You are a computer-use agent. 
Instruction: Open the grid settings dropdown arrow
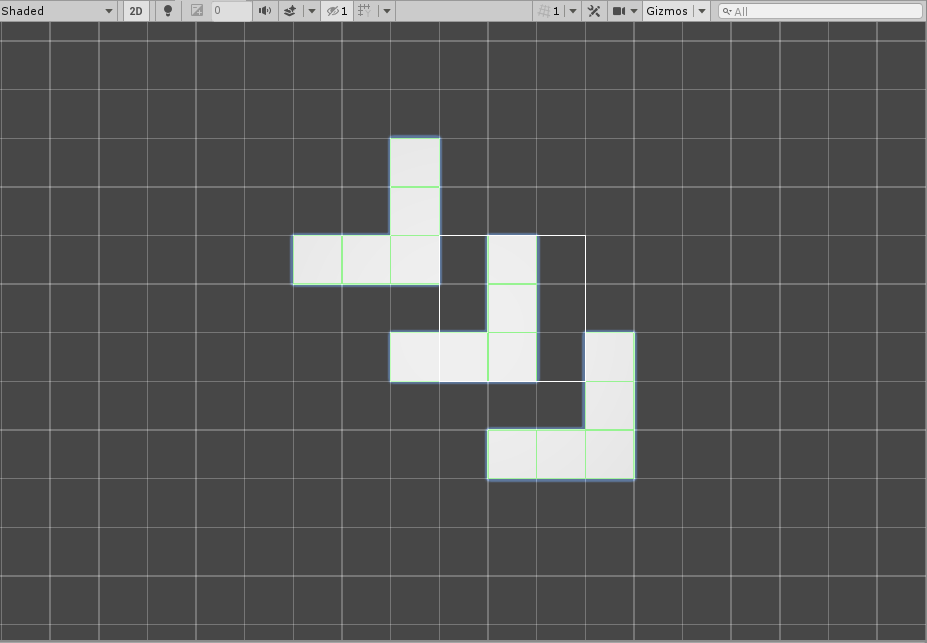pos(387,10)
